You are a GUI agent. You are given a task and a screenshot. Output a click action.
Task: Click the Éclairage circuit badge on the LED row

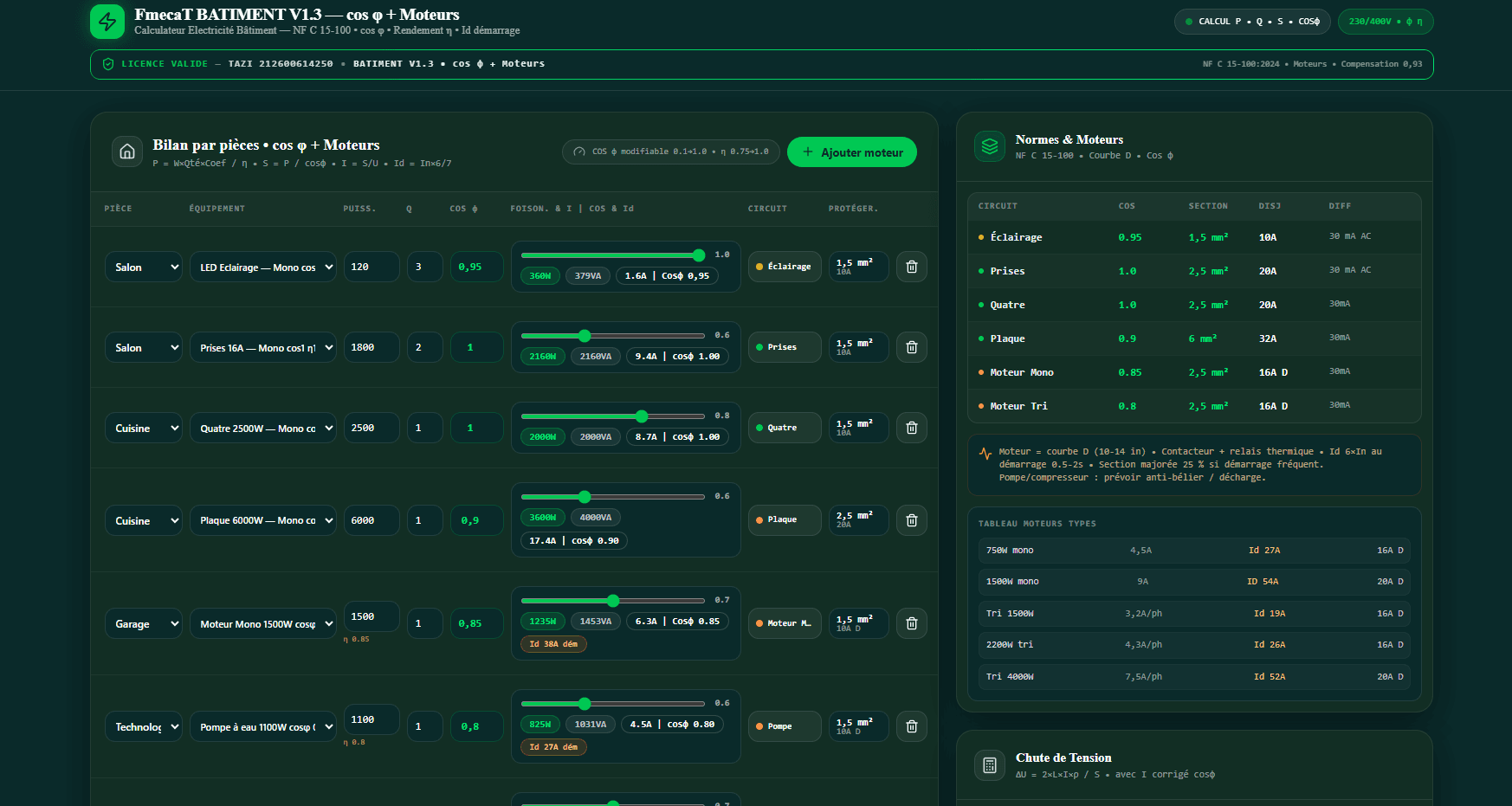point(785,267)
